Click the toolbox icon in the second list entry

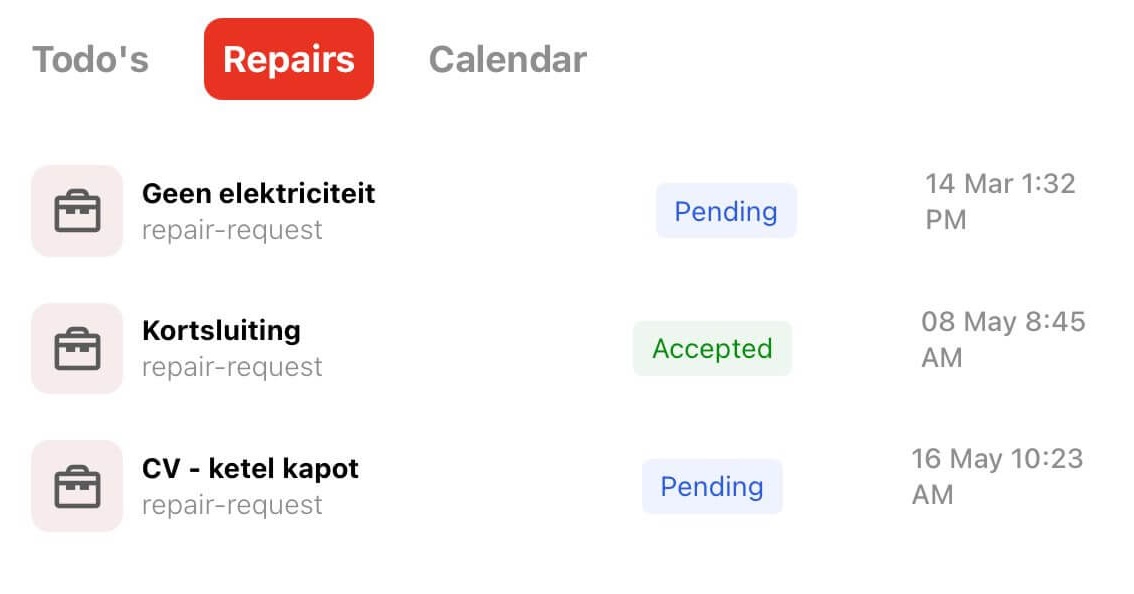coord(77,348)
